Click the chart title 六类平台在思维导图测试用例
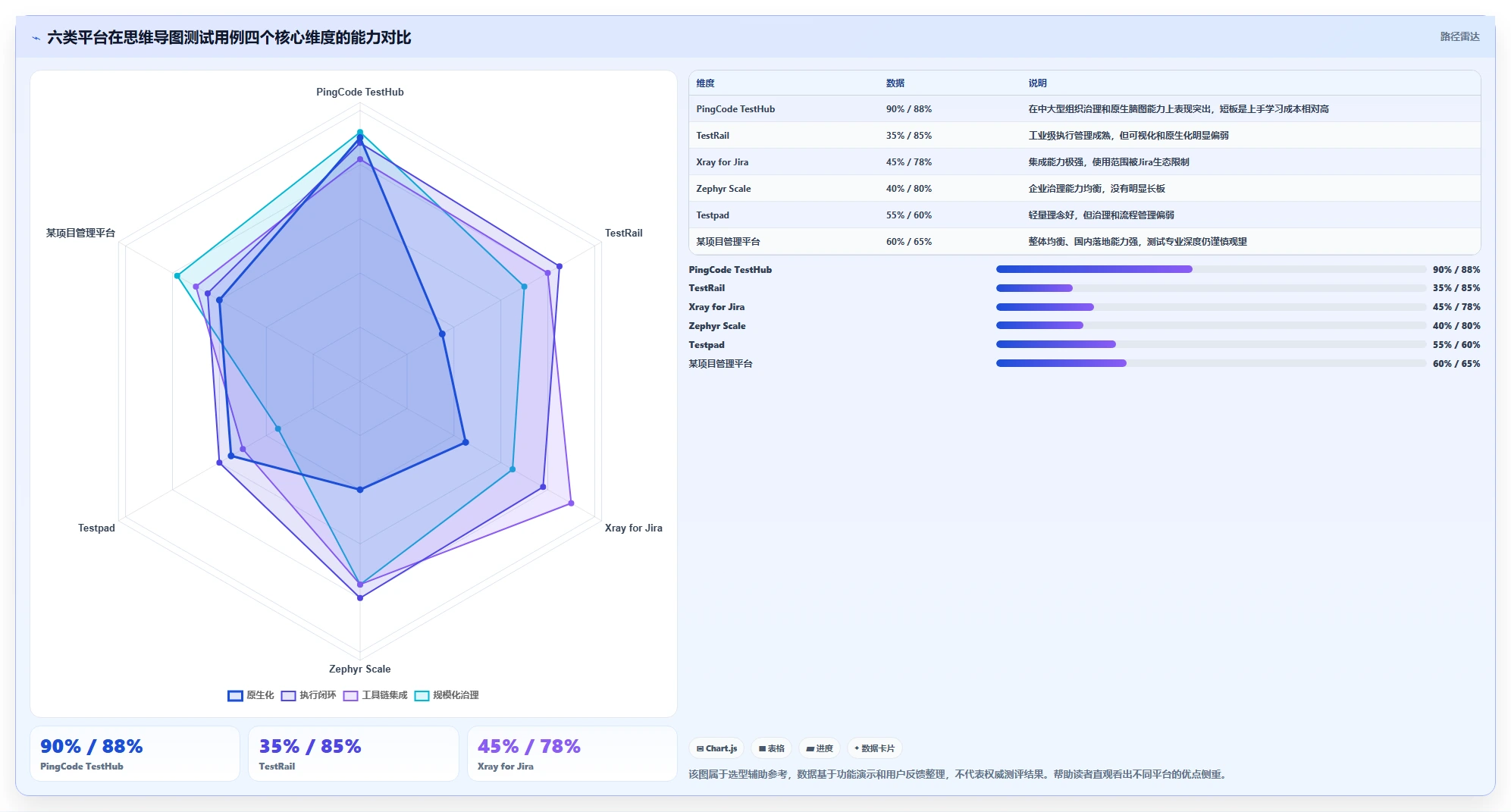Viewport: 1511px width, 812px height. [229, 38]
